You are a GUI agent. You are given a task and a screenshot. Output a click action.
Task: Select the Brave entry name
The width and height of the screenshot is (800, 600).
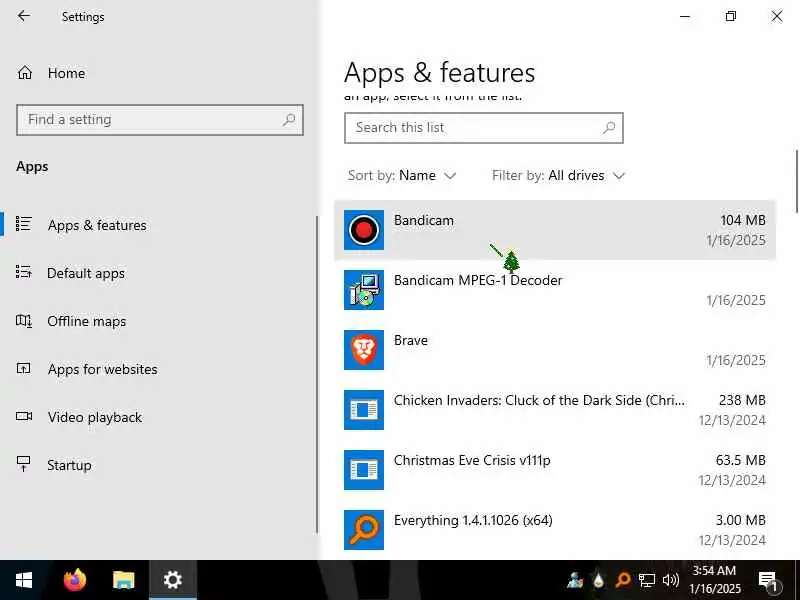pos(411,340)
